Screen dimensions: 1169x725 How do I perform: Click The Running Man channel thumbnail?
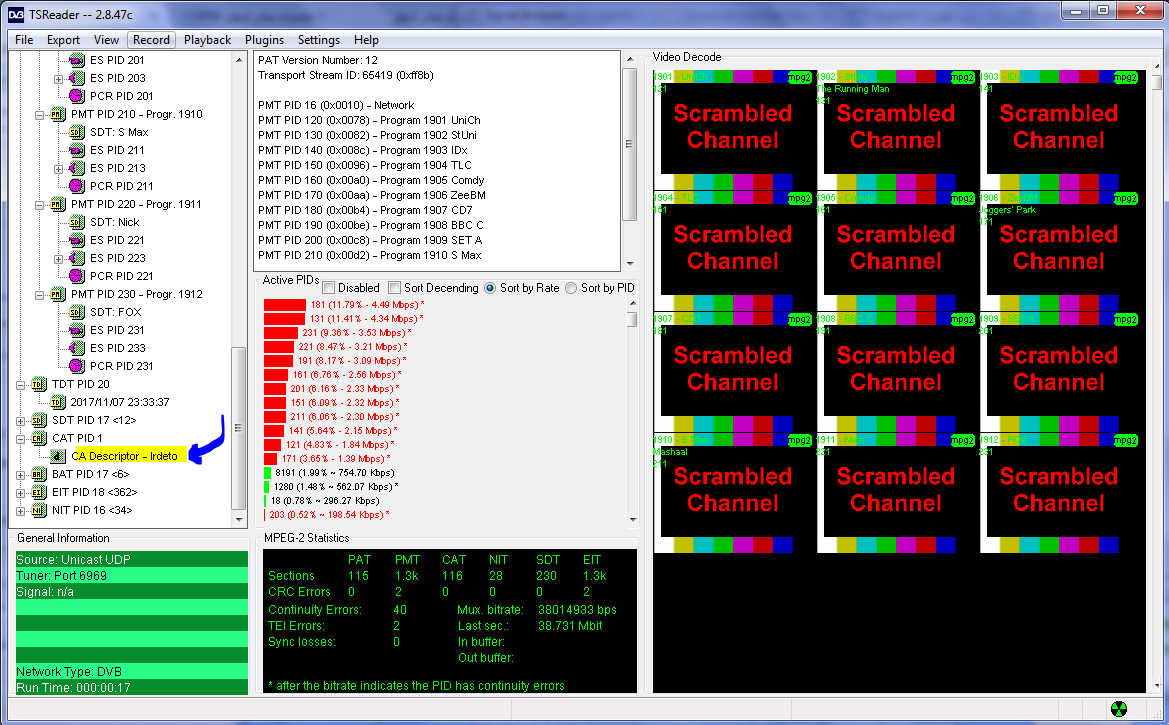click(x=896, y=130)
